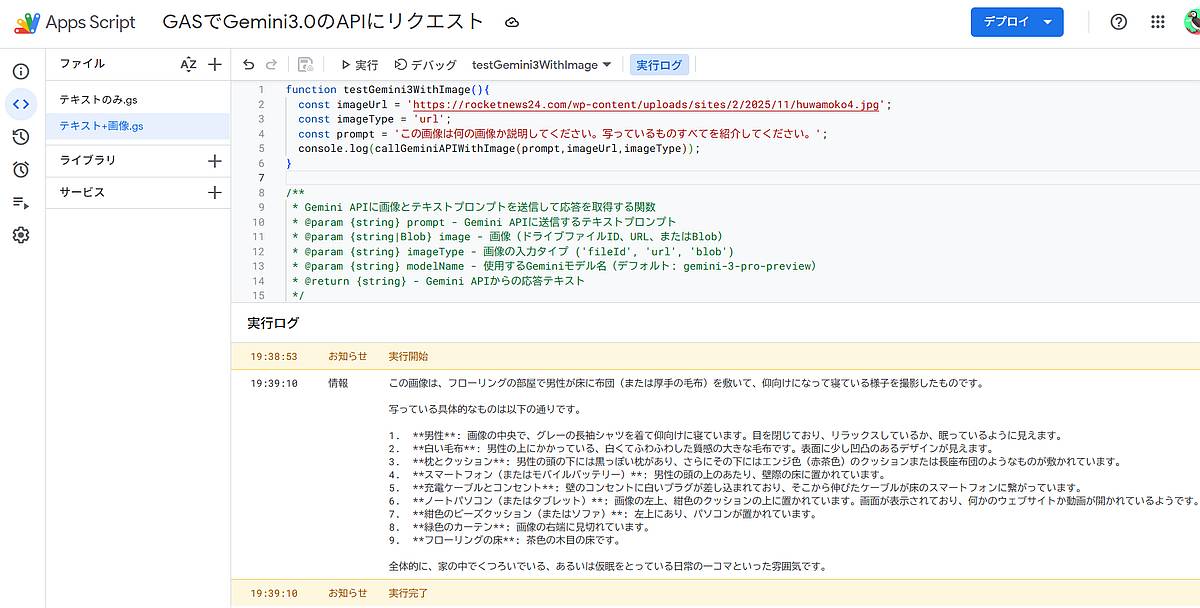Add a new script file
The height and width of the screenshot is (608, 1200).
pos(216,63)
